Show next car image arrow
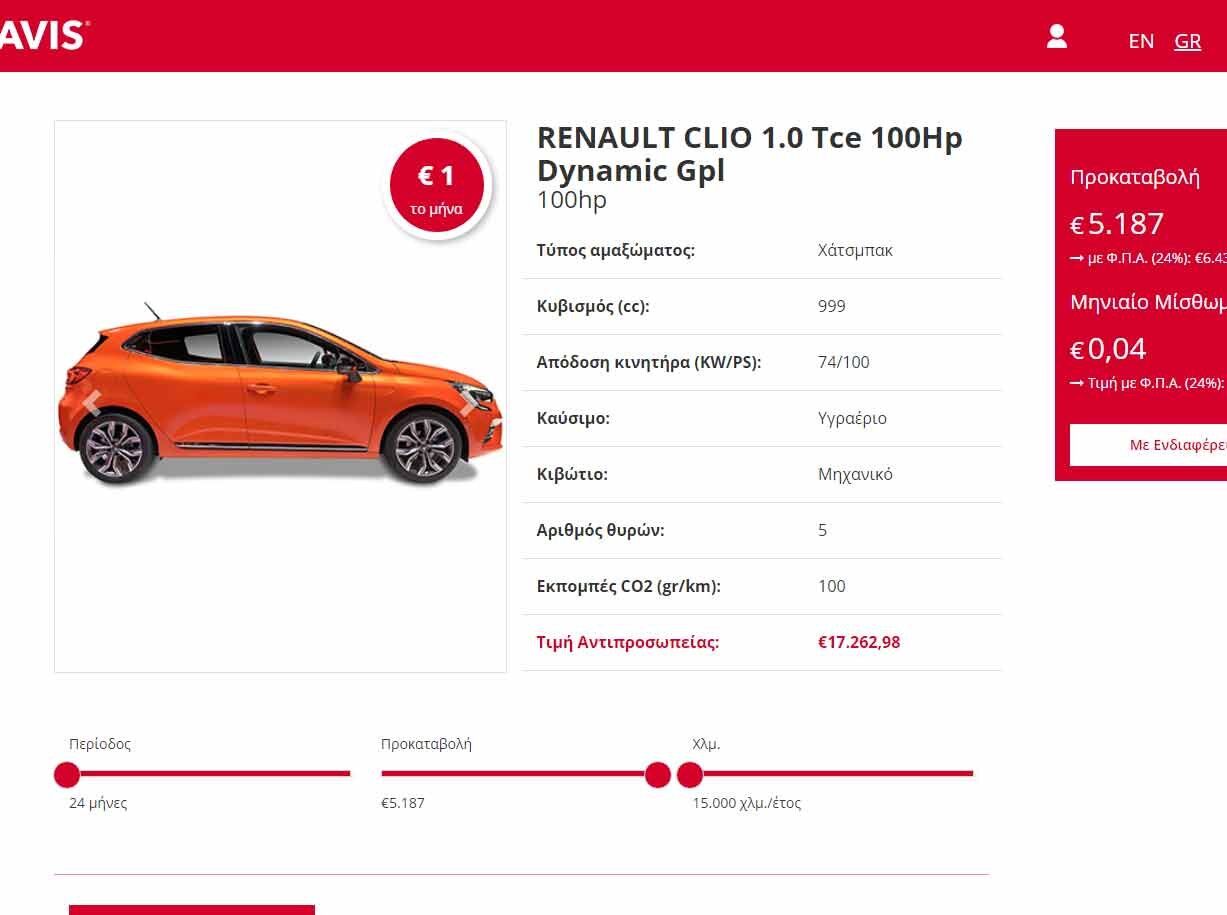Image resolution: width=1227 pixels, height=915 pixels. (468, 402)
